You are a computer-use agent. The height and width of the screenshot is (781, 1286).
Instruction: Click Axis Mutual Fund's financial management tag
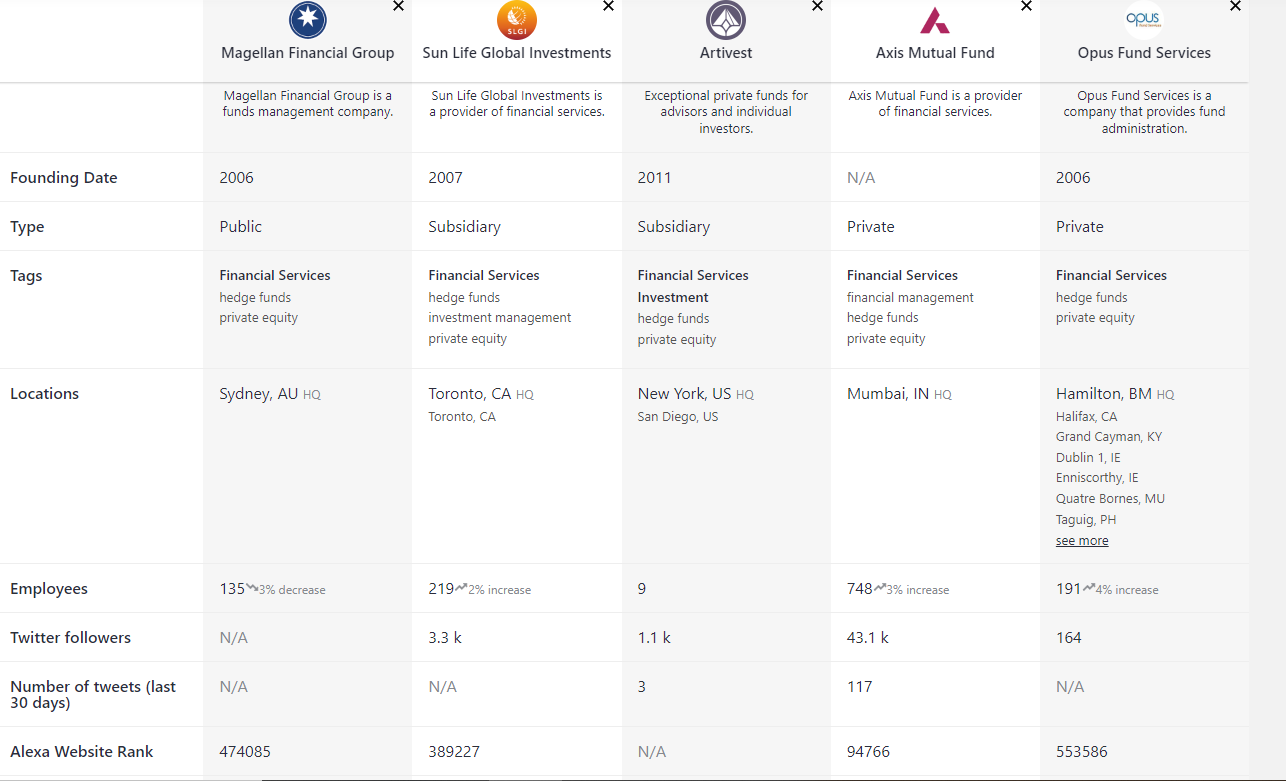[910, 298]
